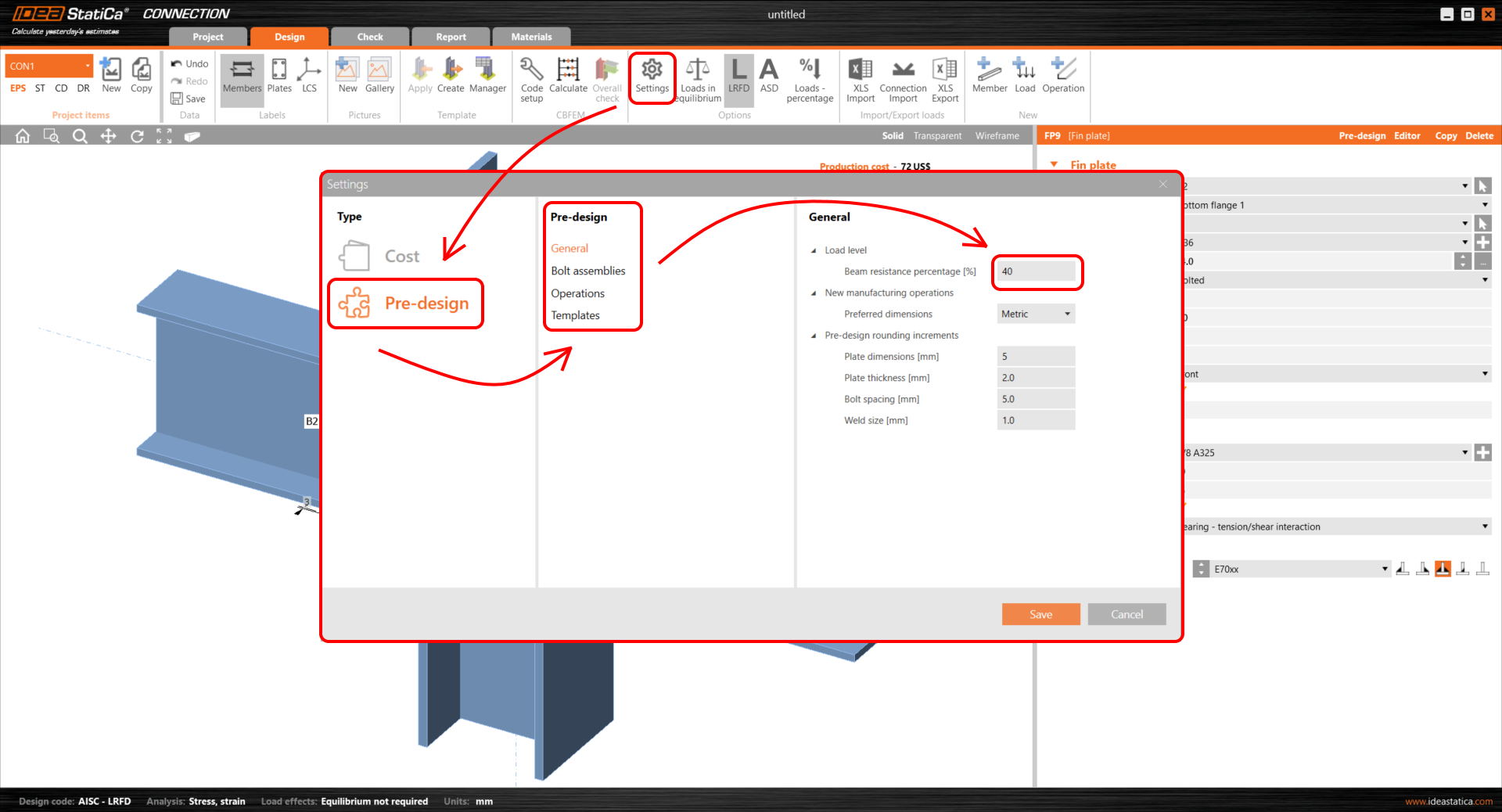Click Copy in FP9 panel header

(1446, 136)
